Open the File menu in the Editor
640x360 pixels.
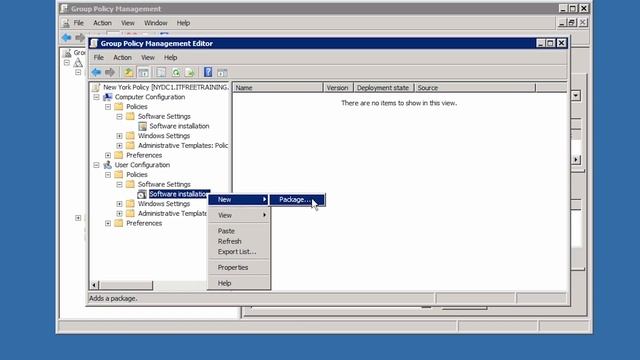[99, 58]
